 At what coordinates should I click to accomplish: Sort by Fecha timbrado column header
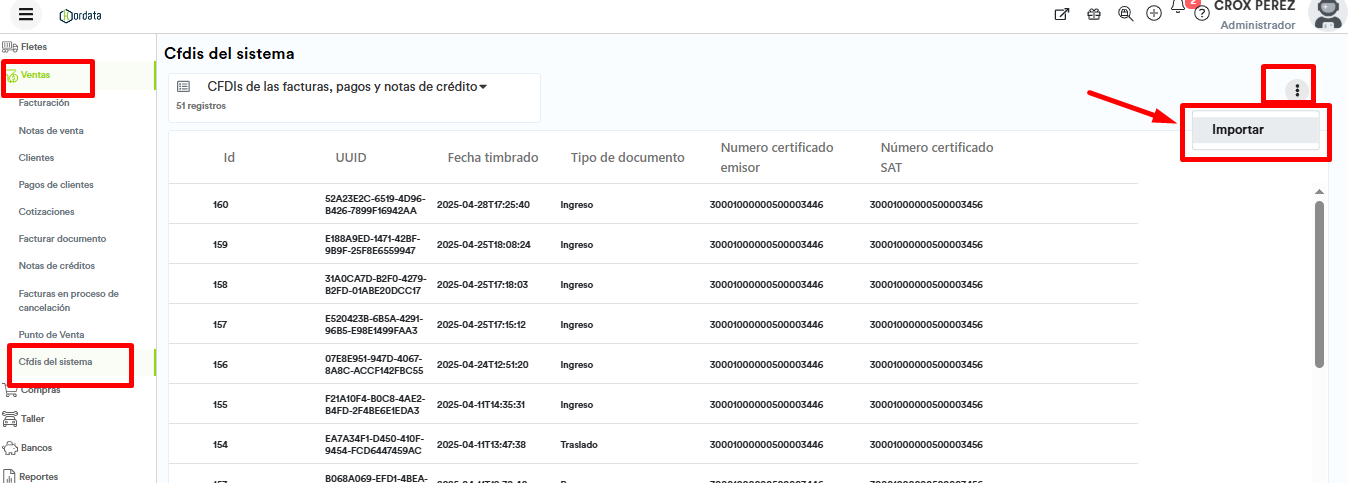493,158
